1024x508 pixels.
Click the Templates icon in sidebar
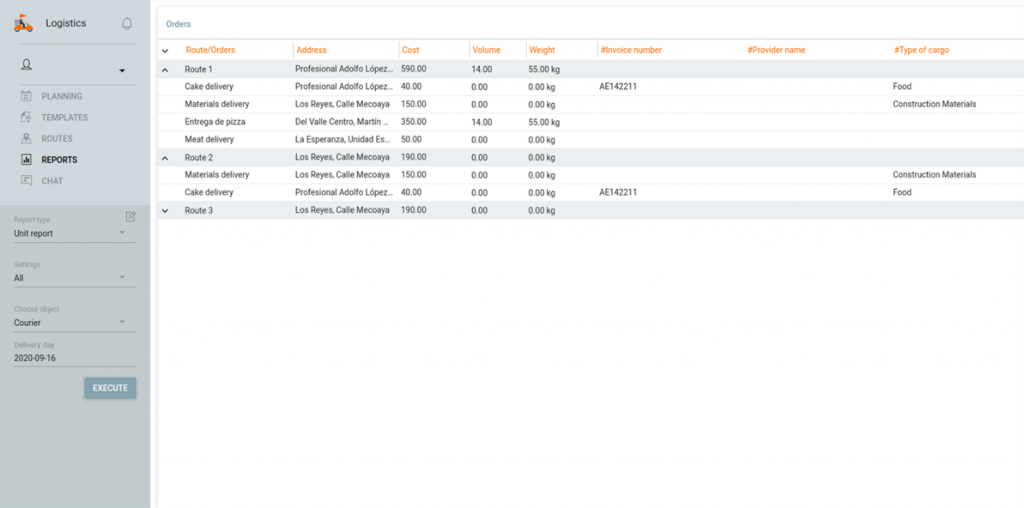coord(26,118)
